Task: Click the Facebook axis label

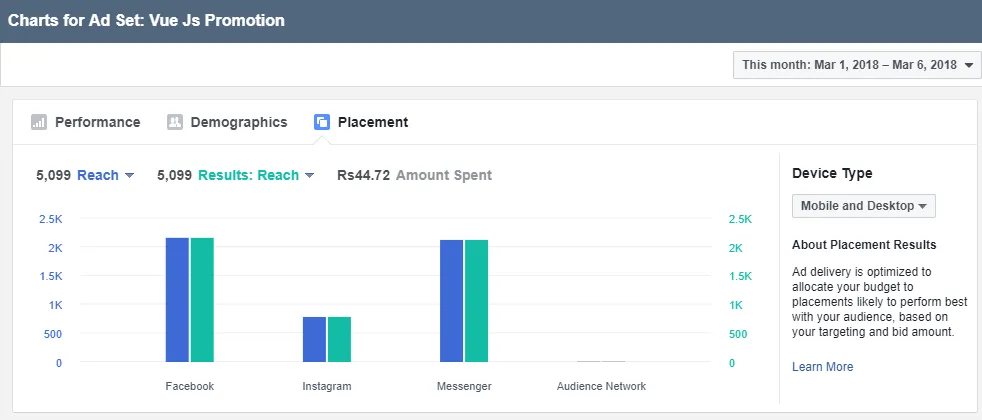Action: (x=190, y=386)
